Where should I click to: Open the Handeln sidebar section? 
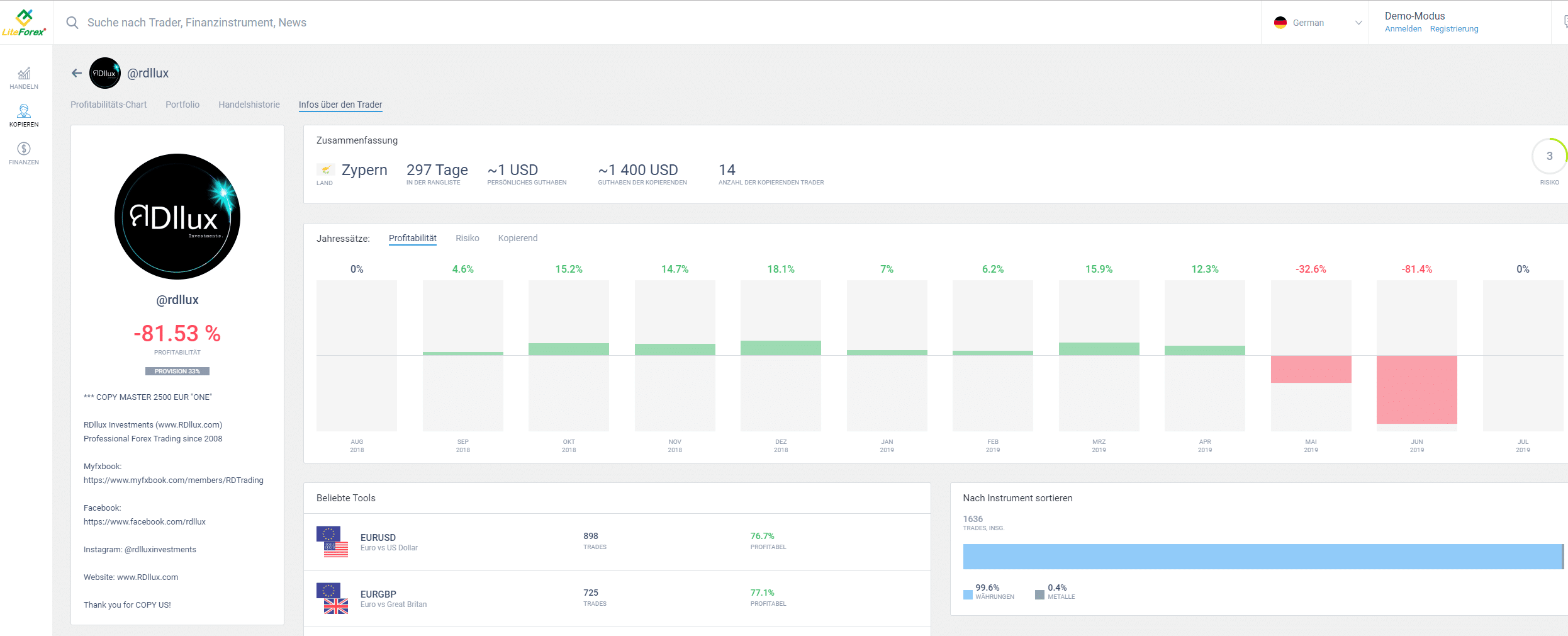pos(24,78)
